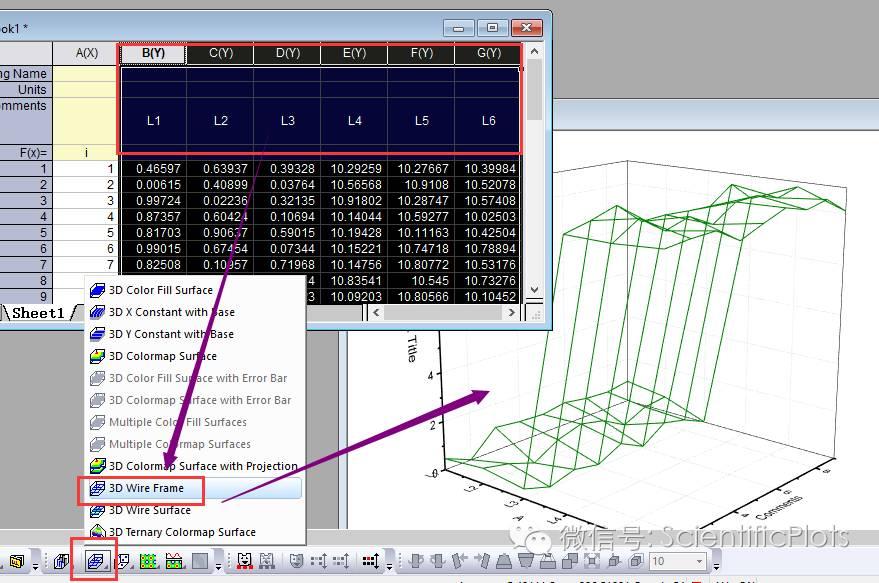Choose 3D Wire Frame from menu
The image size is (879, 583).
point(146,489)
